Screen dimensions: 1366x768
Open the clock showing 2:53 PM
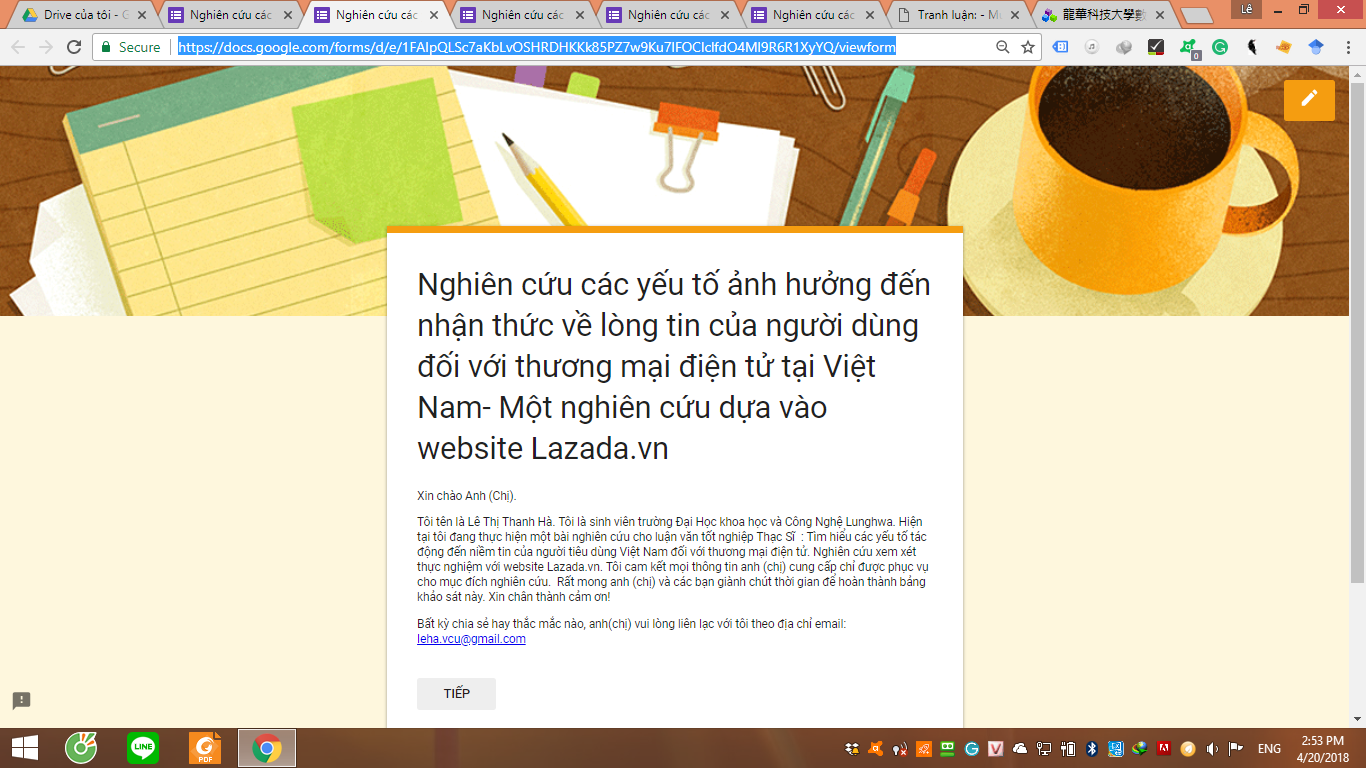tap(1322, 748)
